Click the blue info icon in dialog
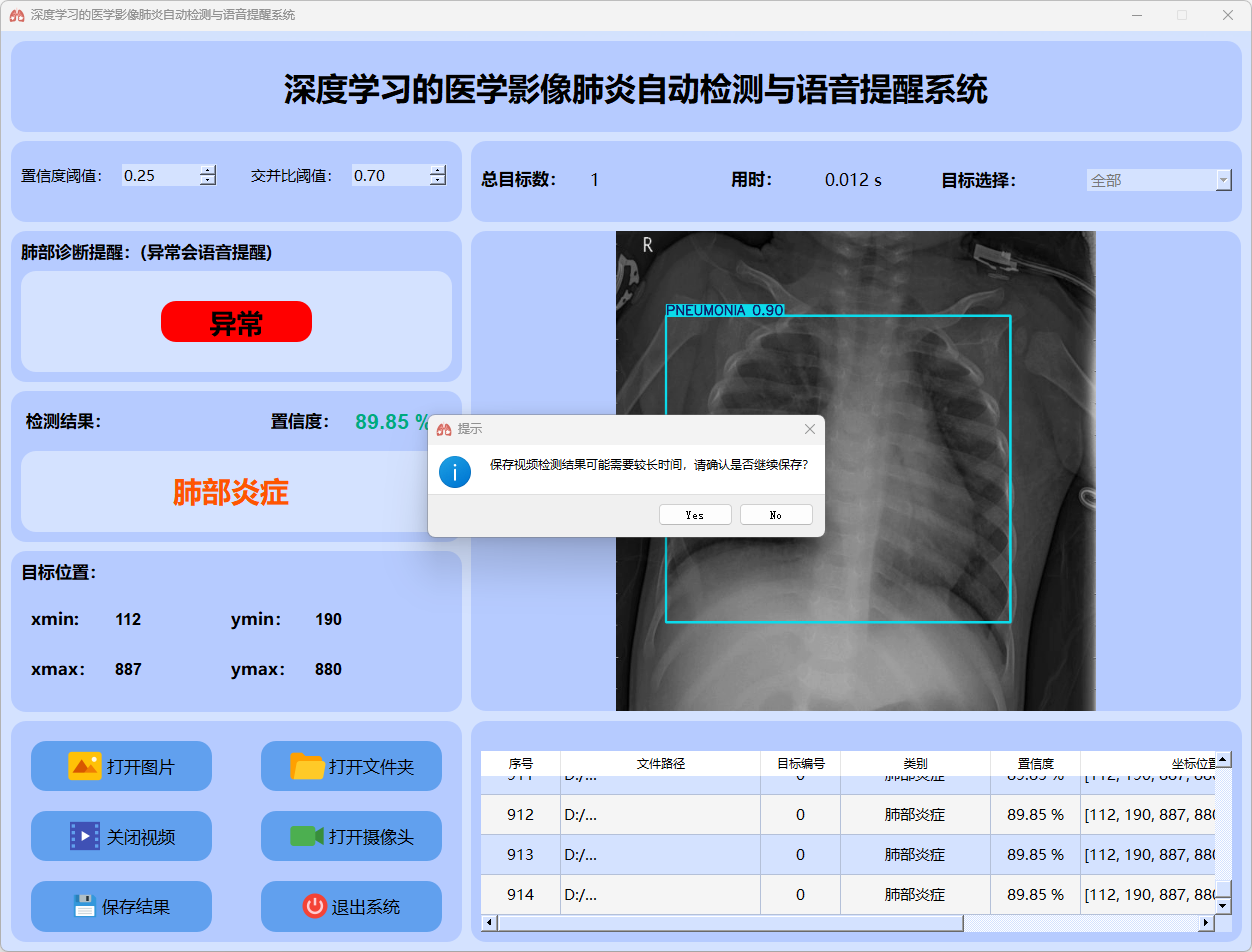1252x952 pixels. [455, 472]
